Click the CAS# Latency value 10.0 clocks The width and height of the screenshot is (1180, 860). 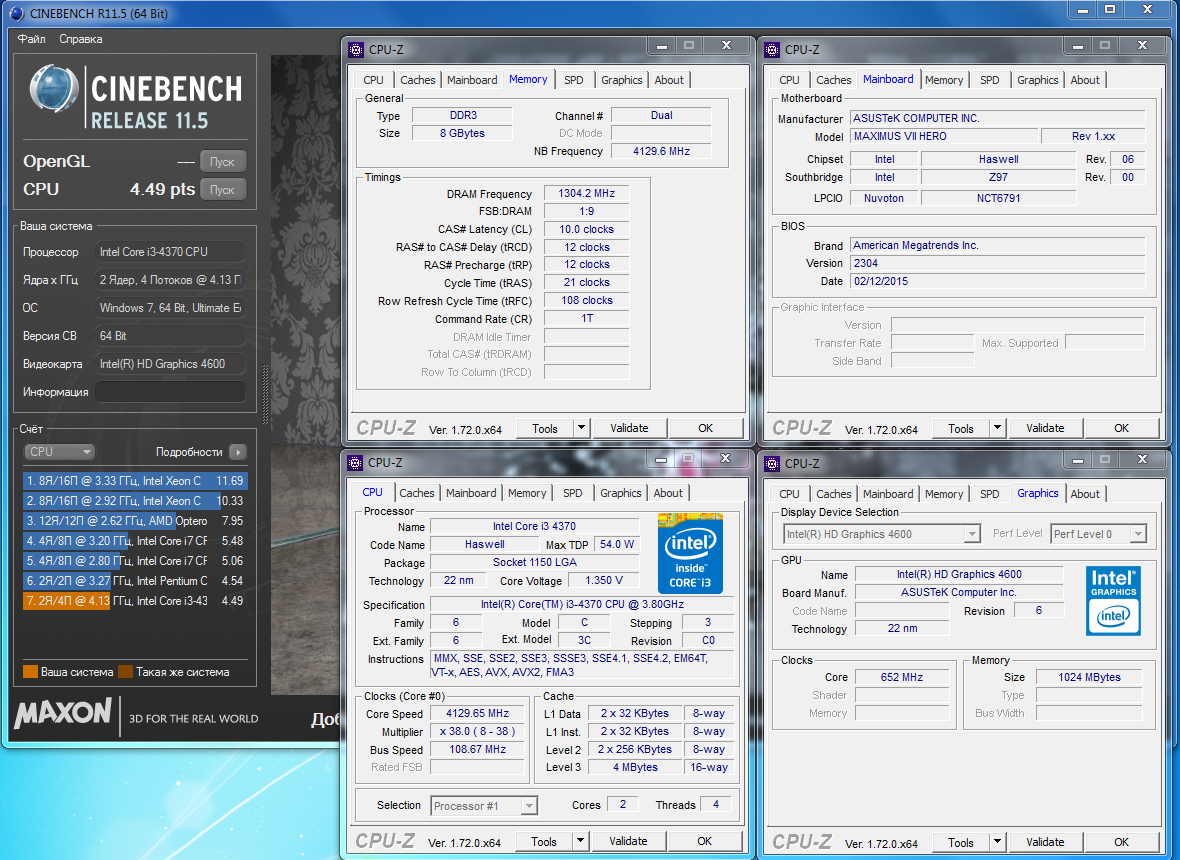[x=586, y=229]
